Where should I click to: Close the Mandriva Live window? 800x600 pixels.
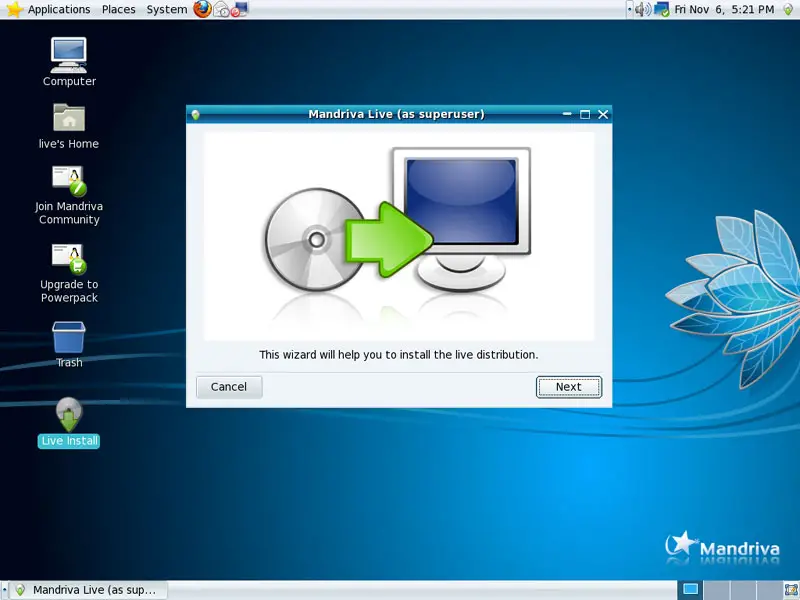click(603, 114)
